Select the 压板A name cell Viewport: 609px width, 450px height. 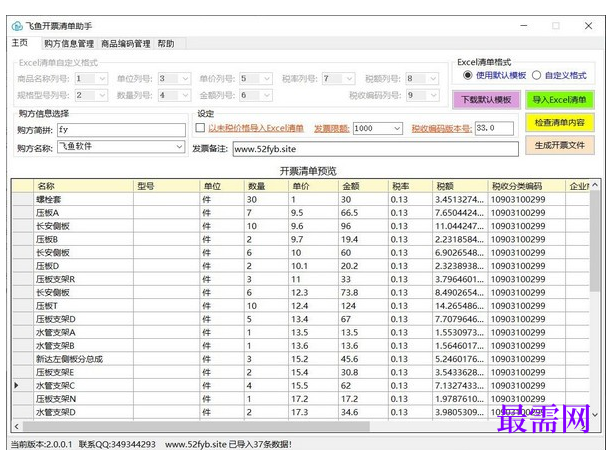84,213
